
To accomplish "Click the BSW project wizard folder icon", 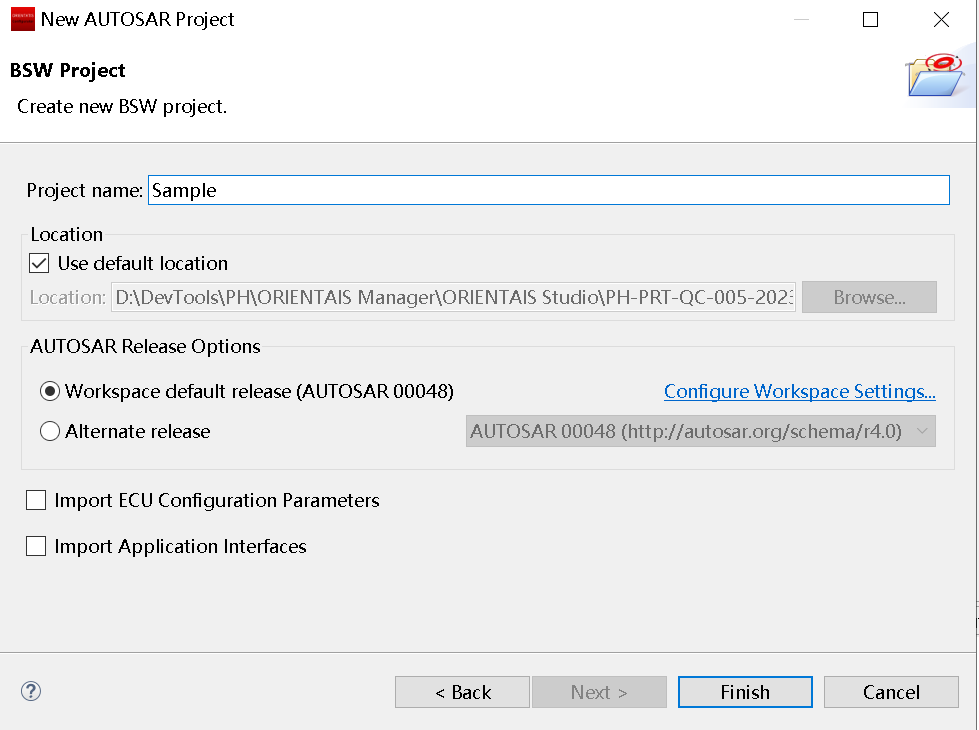I will pos(939,74).
